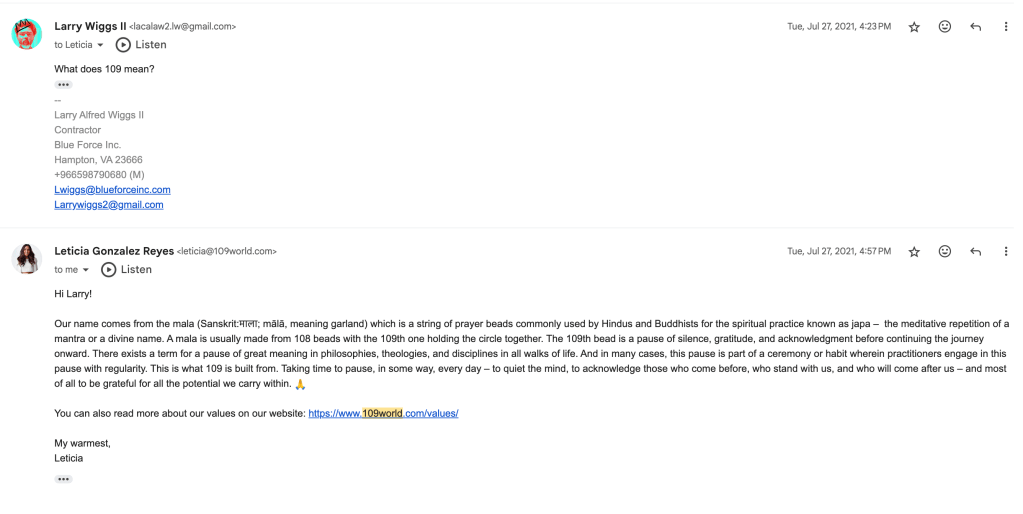Open more options for Larry's email

(x=1006, y=27)
